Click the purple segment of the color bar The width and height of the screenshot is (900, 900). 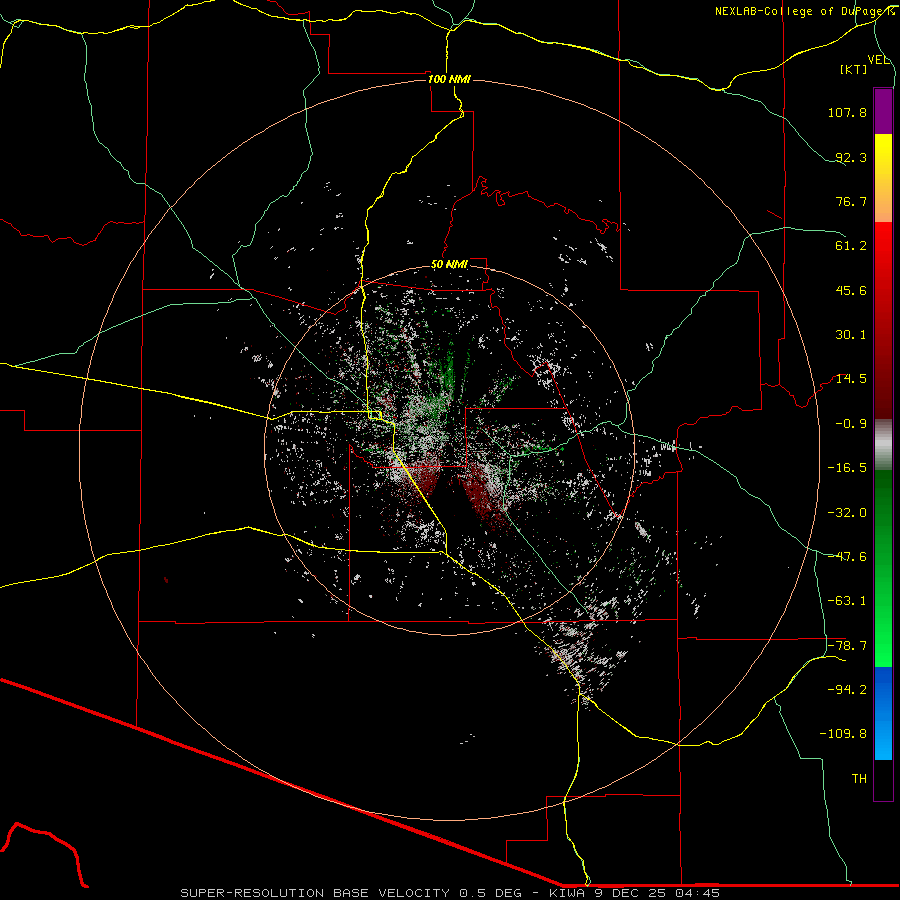883,111
